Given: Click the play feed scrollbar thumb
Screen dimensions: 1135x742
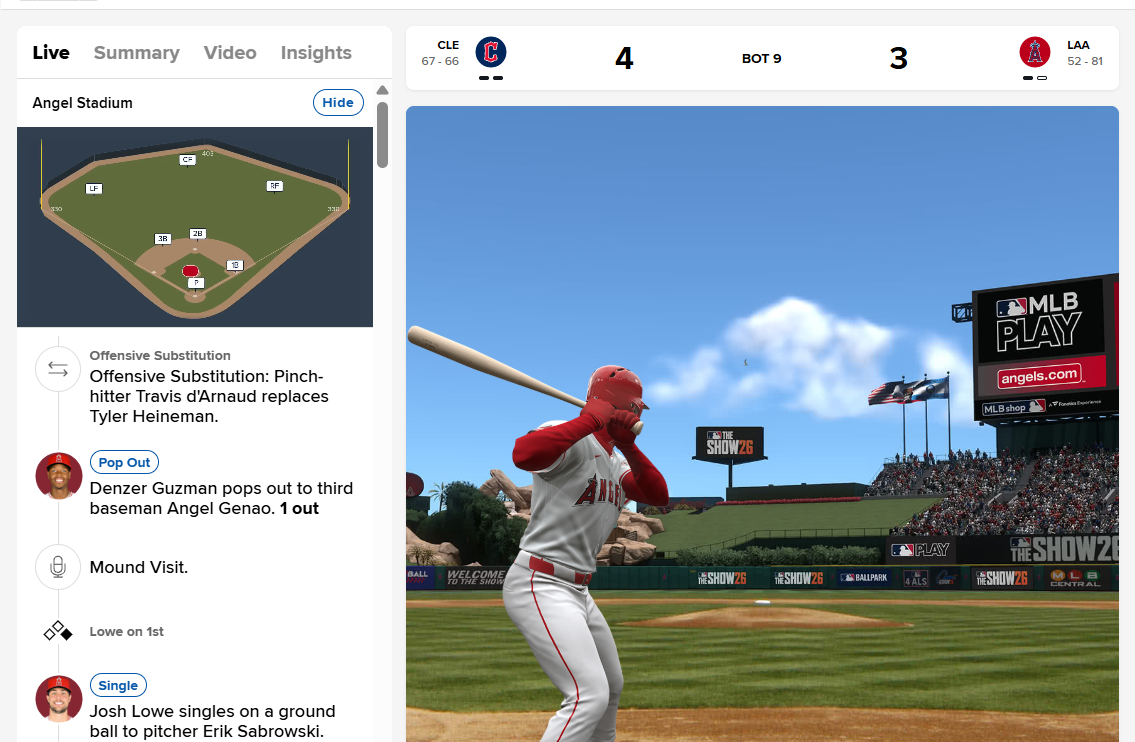Looking at the screenshot, I should 382,135.
